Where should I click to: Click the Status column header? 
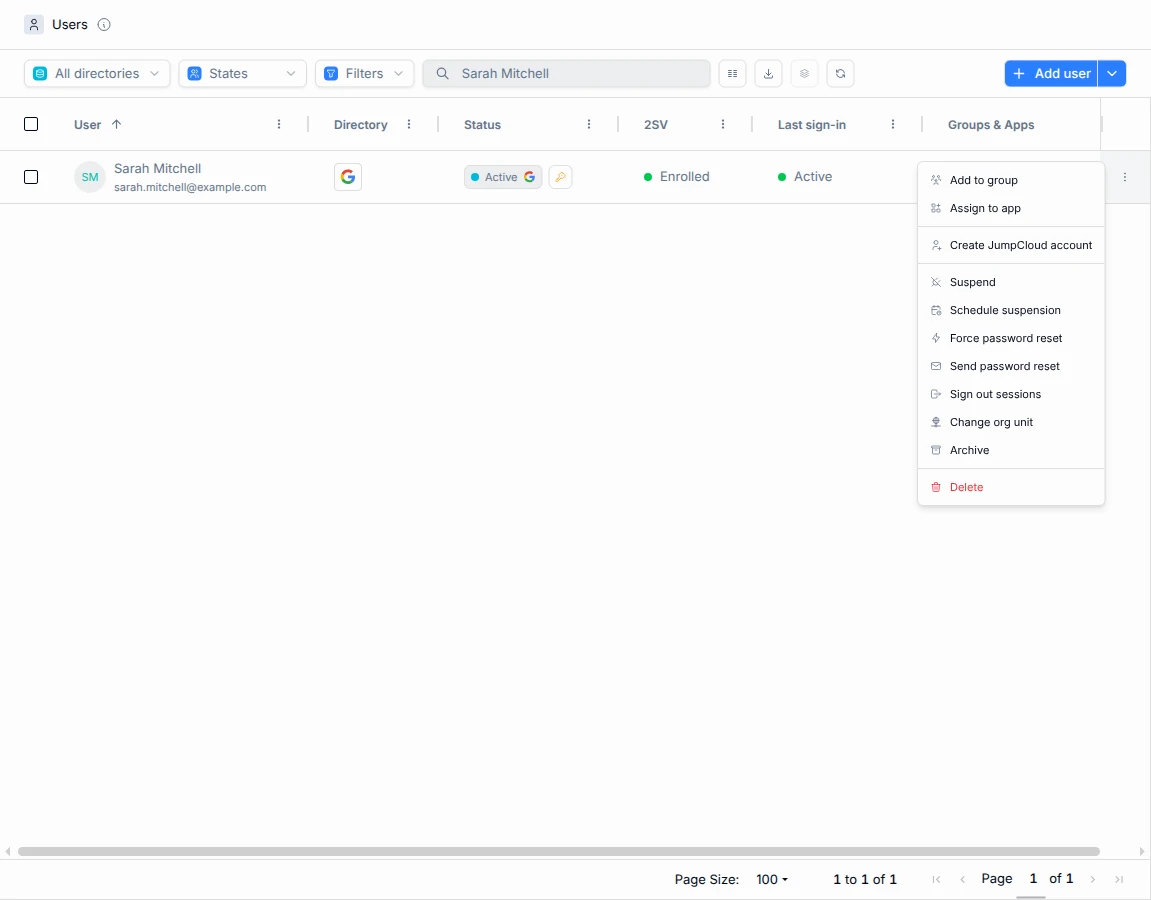tap(482, 125)
